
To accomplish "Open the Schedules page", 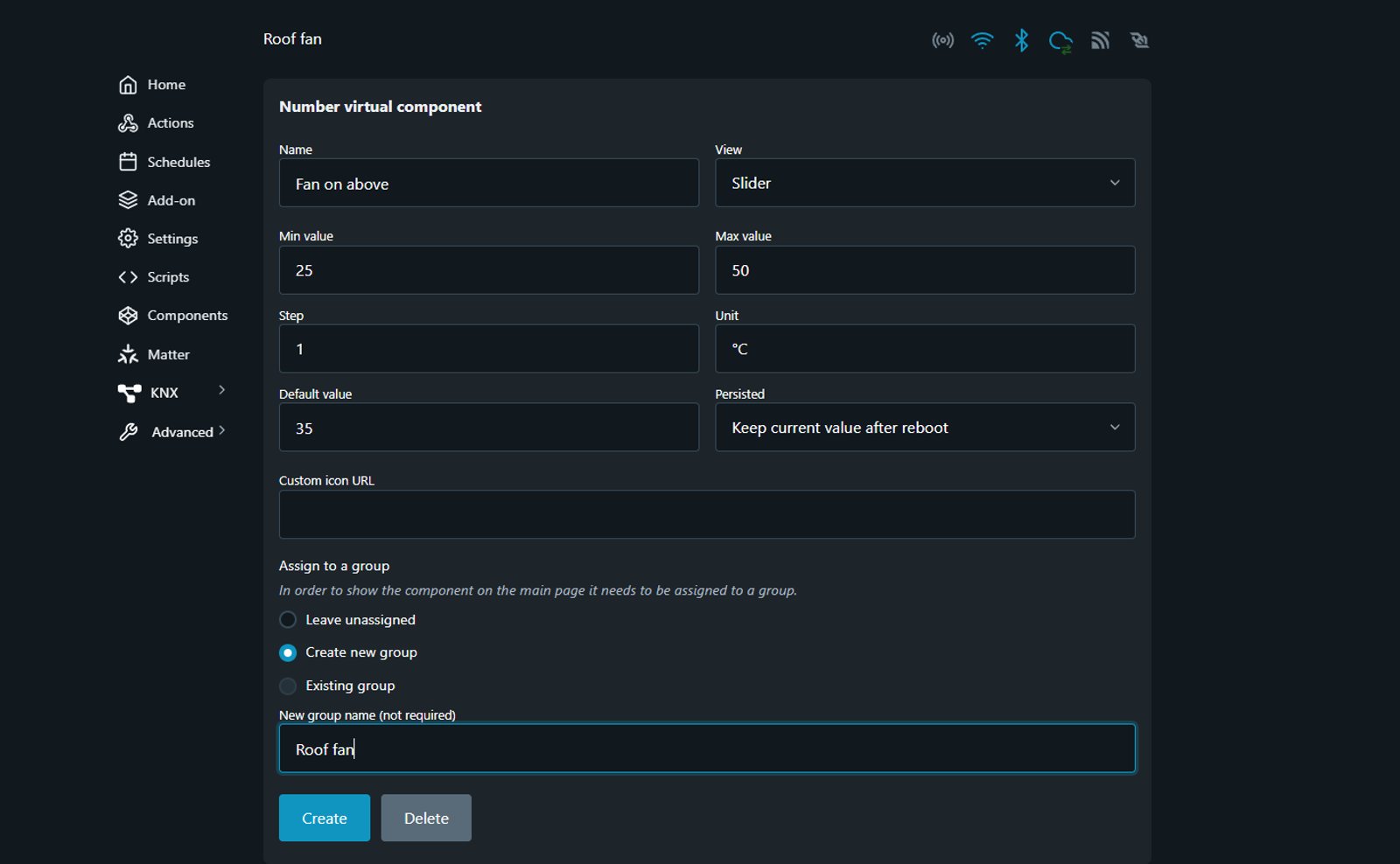I will click(x=178, y=162).
